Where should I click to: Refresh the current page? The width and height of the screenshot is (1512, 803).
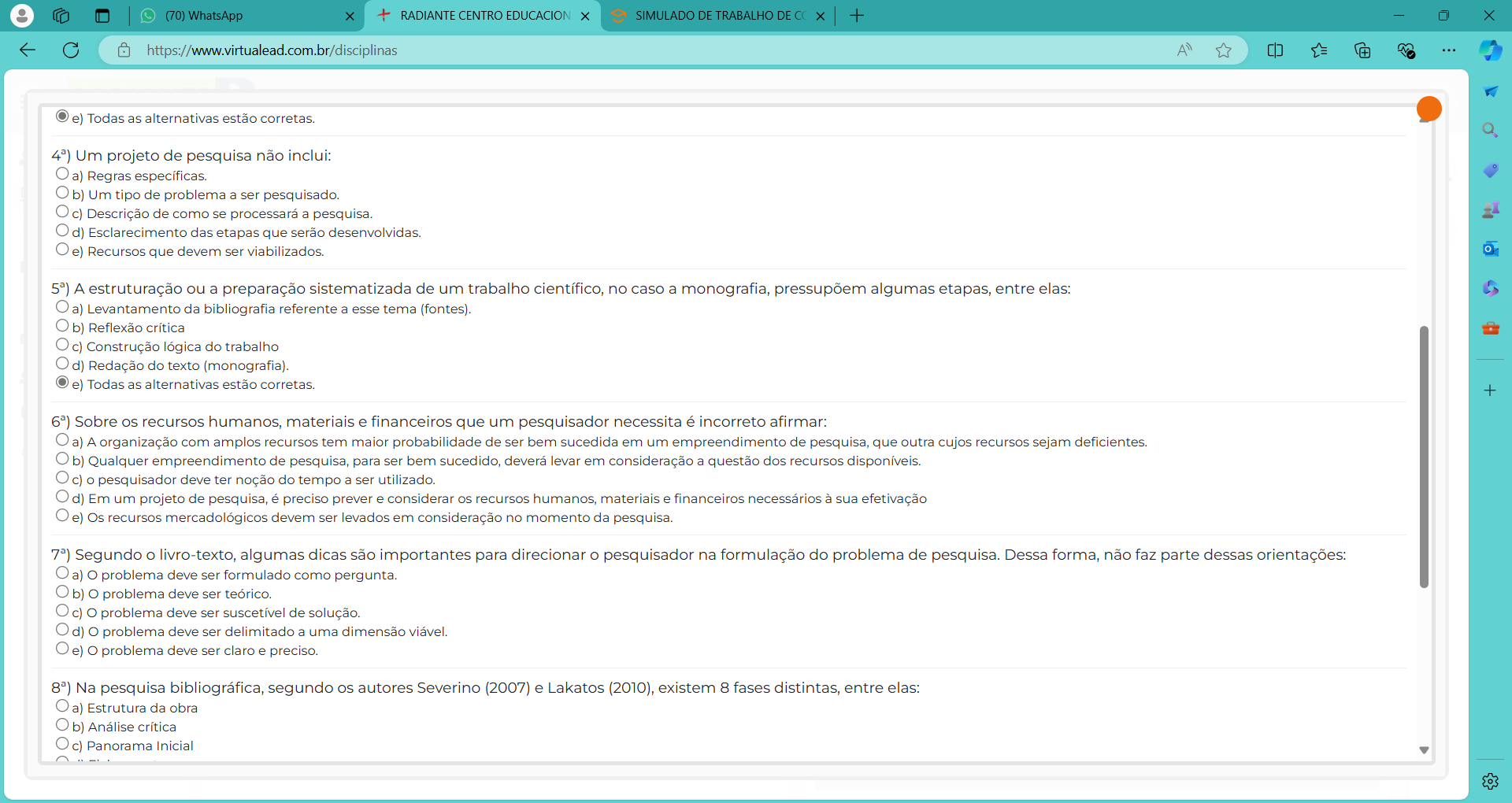pos(71,50)
